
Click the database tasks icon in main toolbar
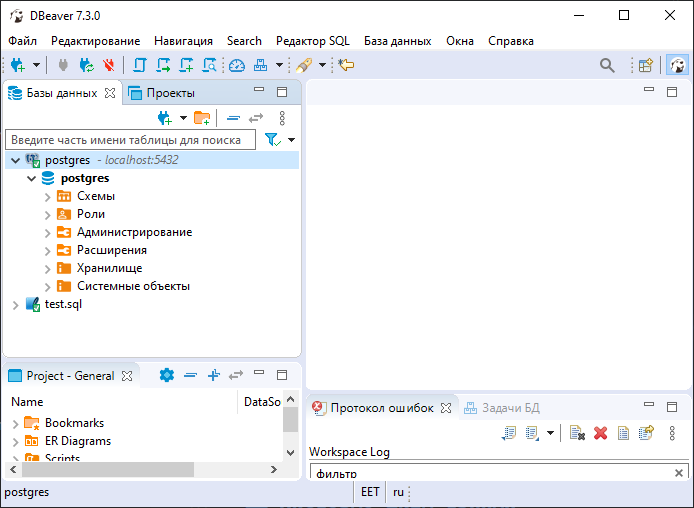tap(260, 65)
